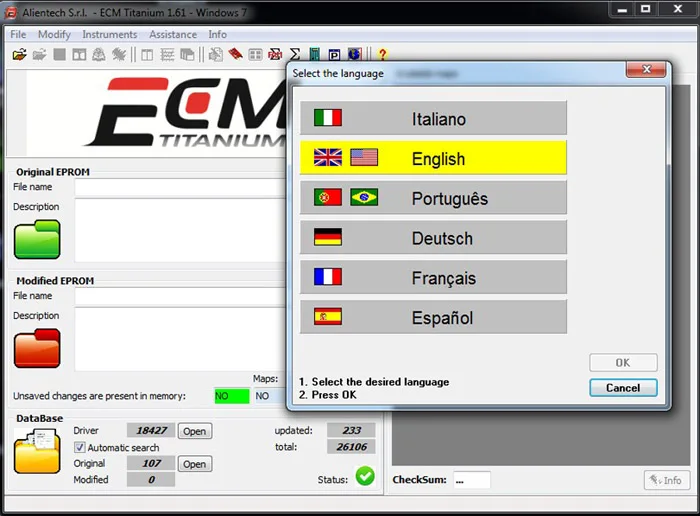Image resolution: width=700 pixels, height=516 pixels.
Task: Select the highlighted English language option
Action: pos(433,158)
